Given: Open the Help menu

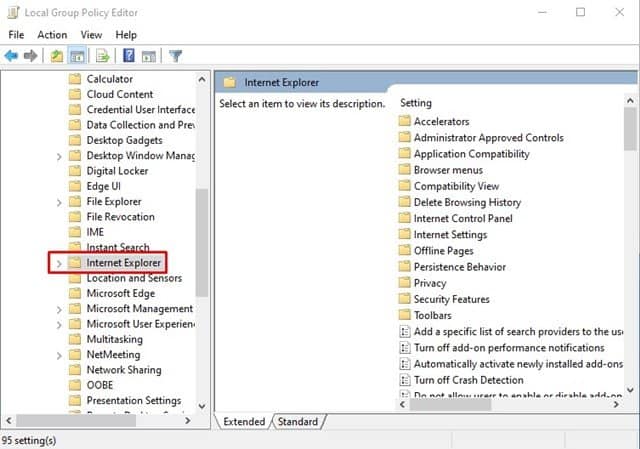Looking at the screenshot, I should point(126,35).
